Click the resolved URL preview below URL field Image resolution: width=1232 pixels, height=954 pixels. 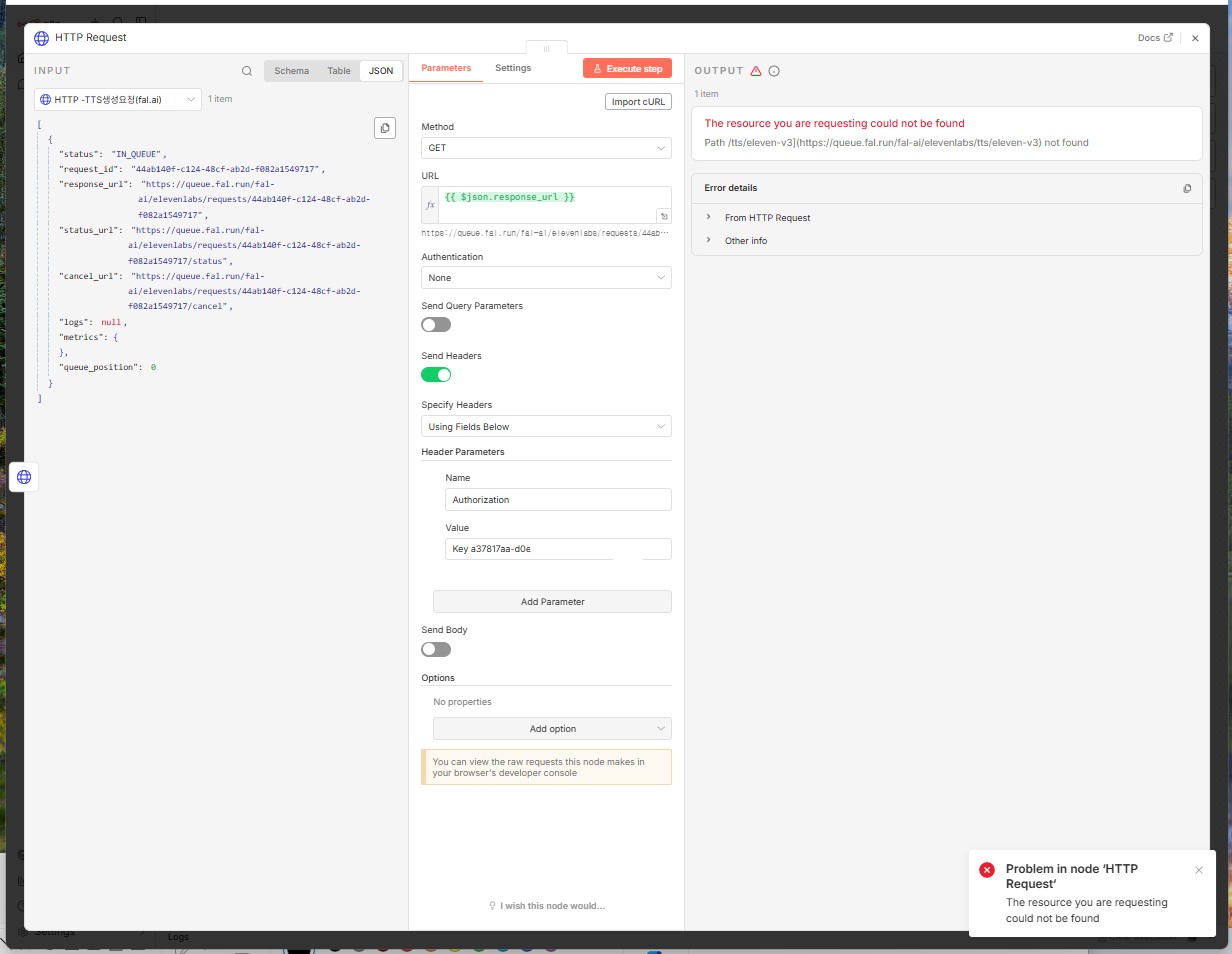pos(546,232)
